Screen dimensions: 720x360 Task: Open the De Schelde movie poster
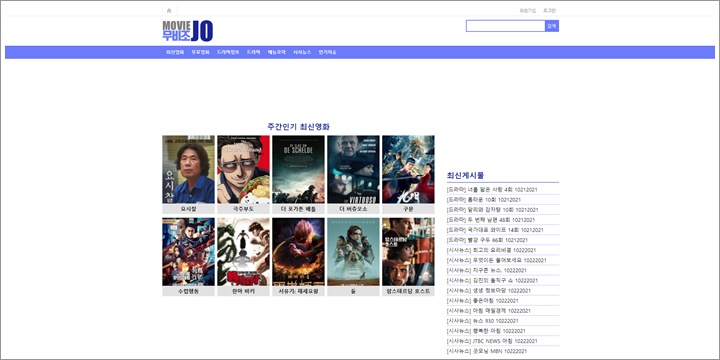coord(298,169)
